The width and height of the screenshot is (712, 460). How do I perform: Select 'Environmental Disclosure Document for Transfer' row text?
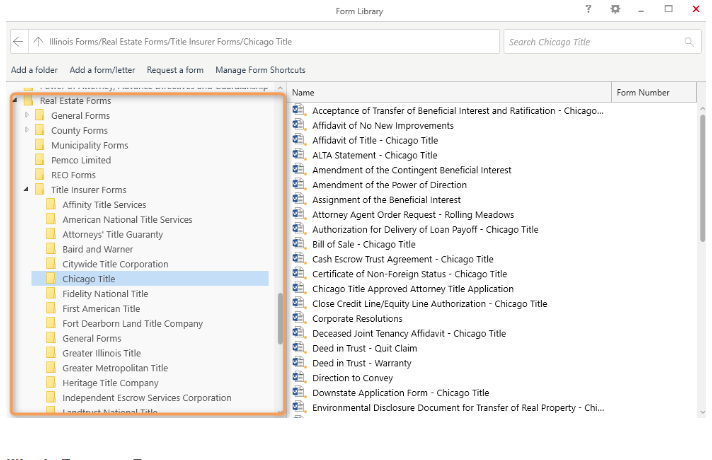point(458,408)
